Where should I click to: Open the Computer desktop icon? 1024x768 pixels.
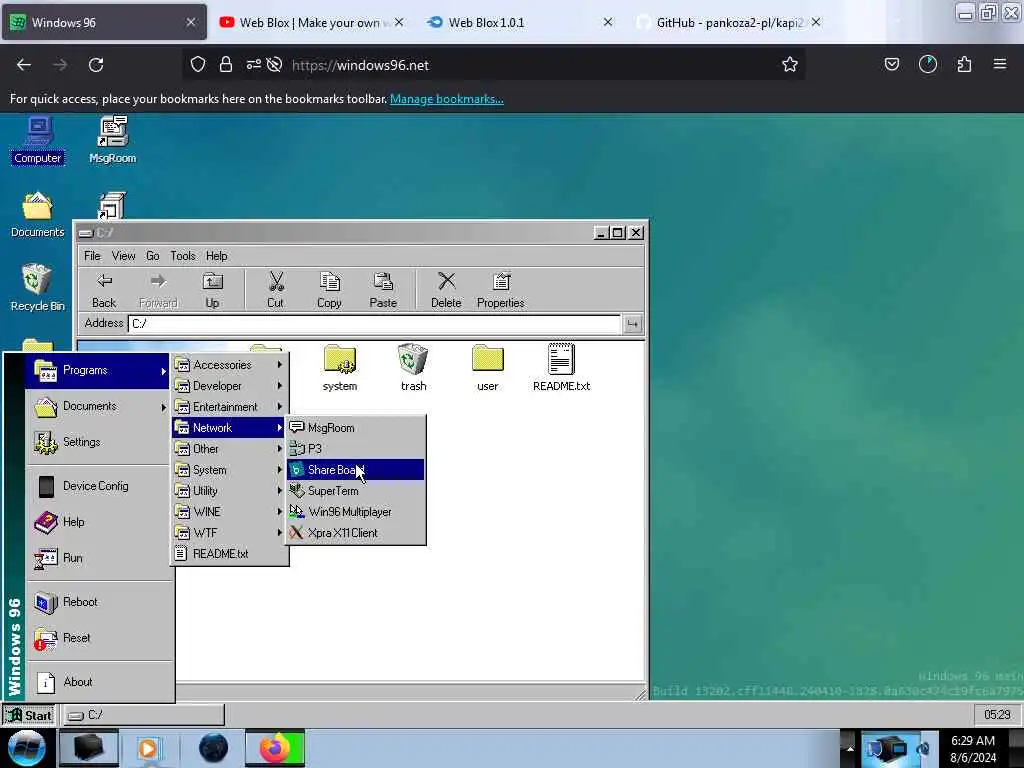pyautogui.click(x=37, y=140)
